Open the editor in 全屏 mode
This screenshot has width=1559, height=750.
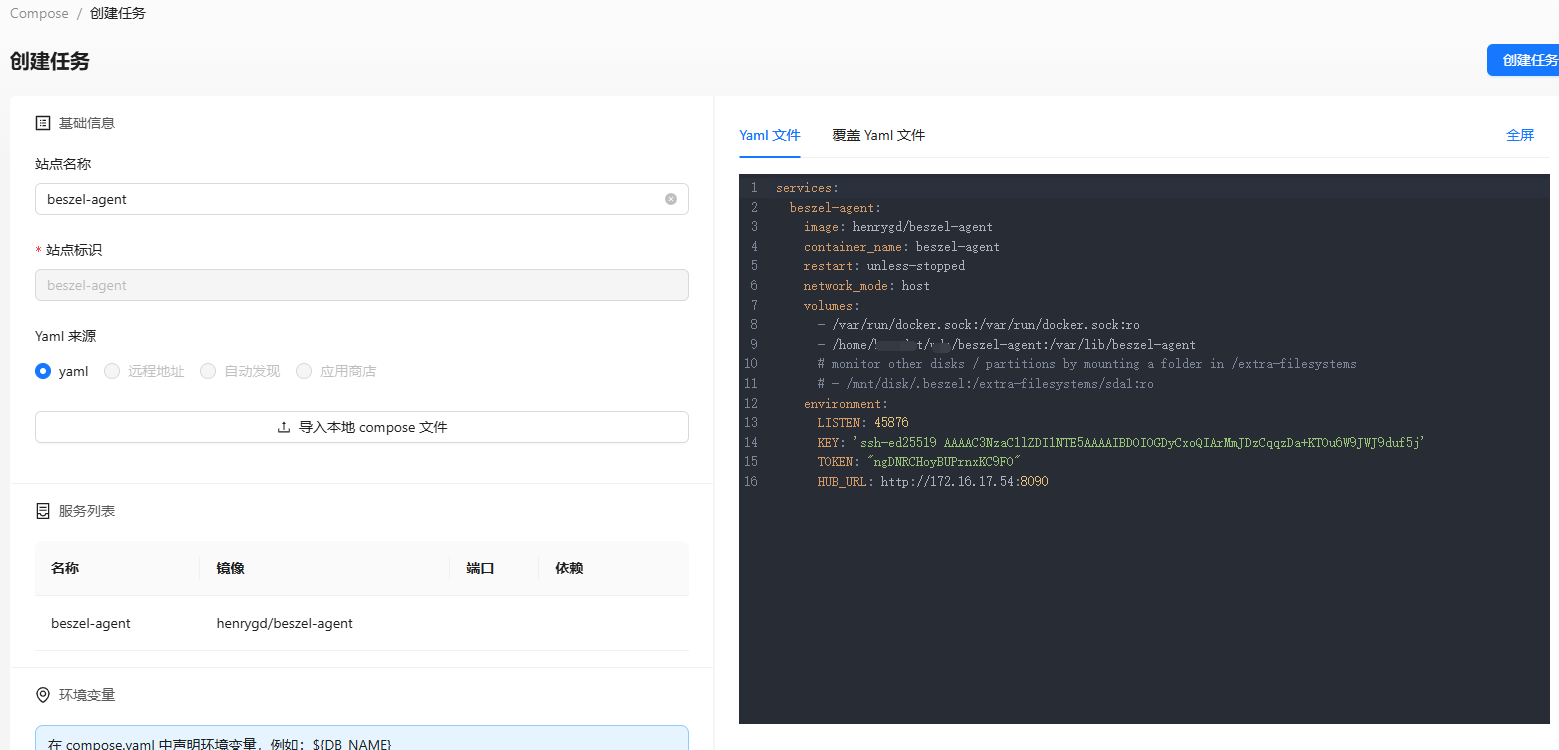coord(1520,135)
